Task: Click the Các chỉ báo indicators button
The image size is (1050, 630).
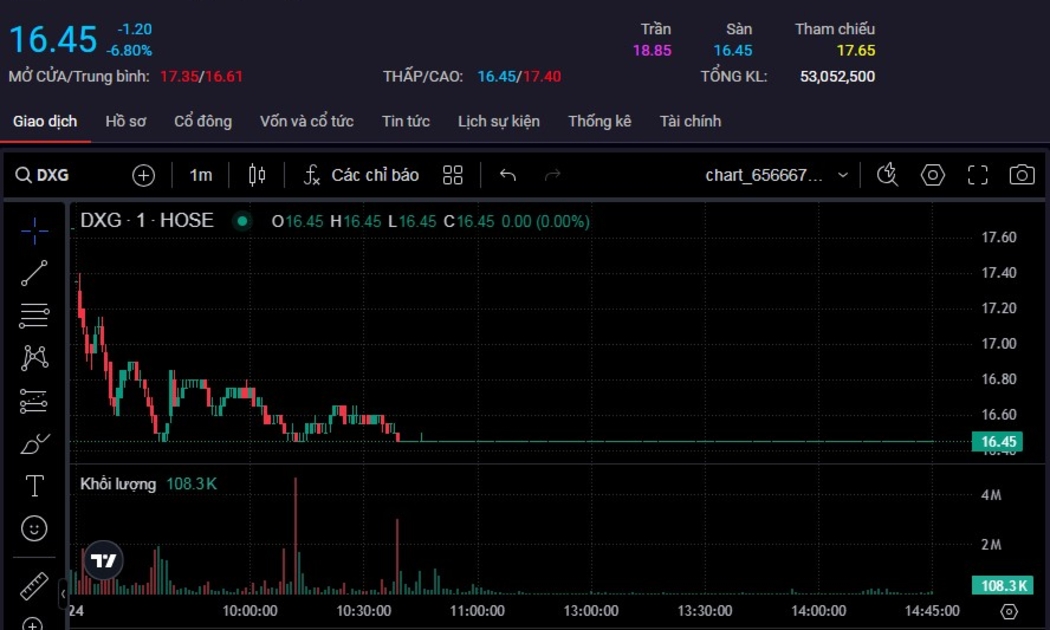Action: tap(361, 176)
